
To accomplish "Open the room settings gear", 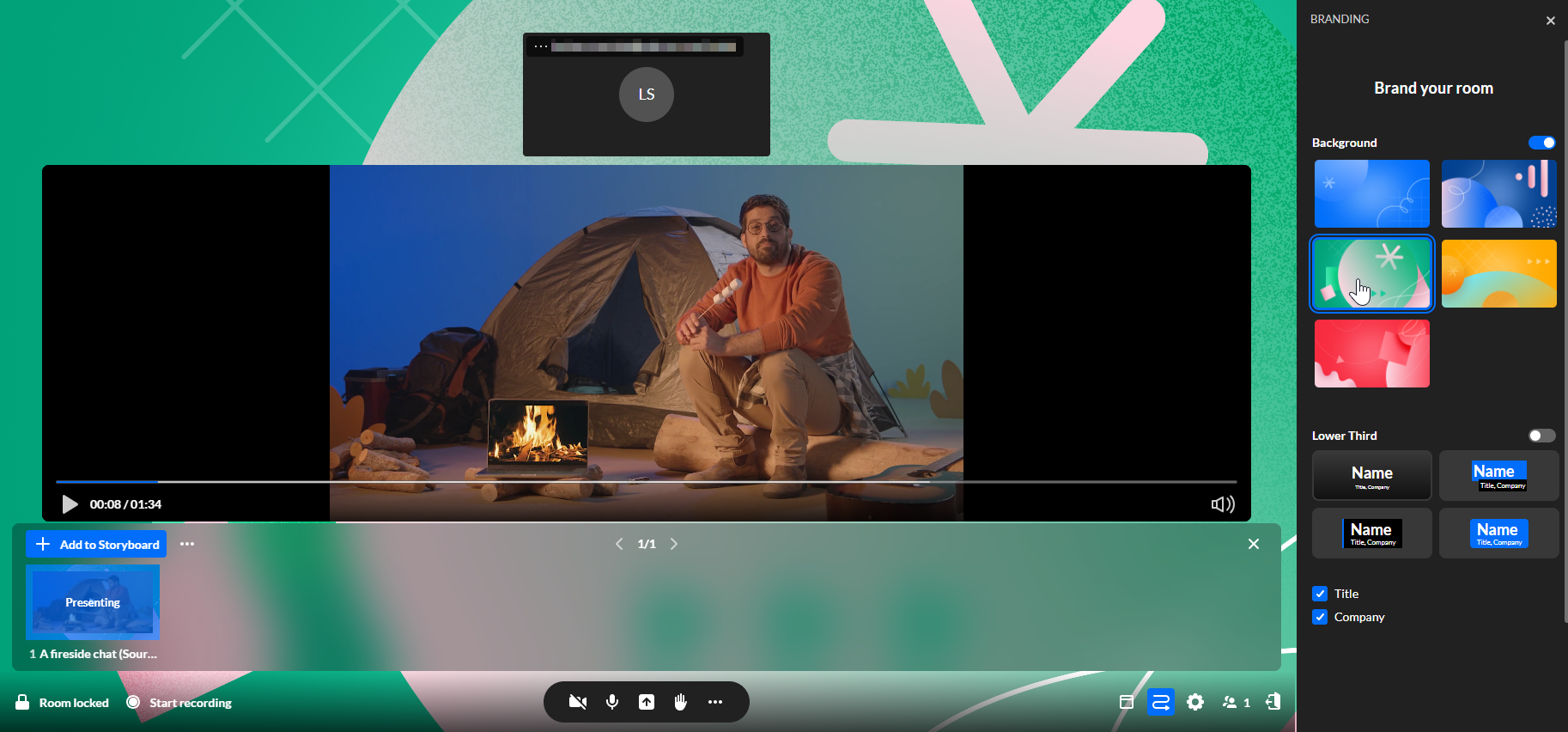I will [1195, 702].
